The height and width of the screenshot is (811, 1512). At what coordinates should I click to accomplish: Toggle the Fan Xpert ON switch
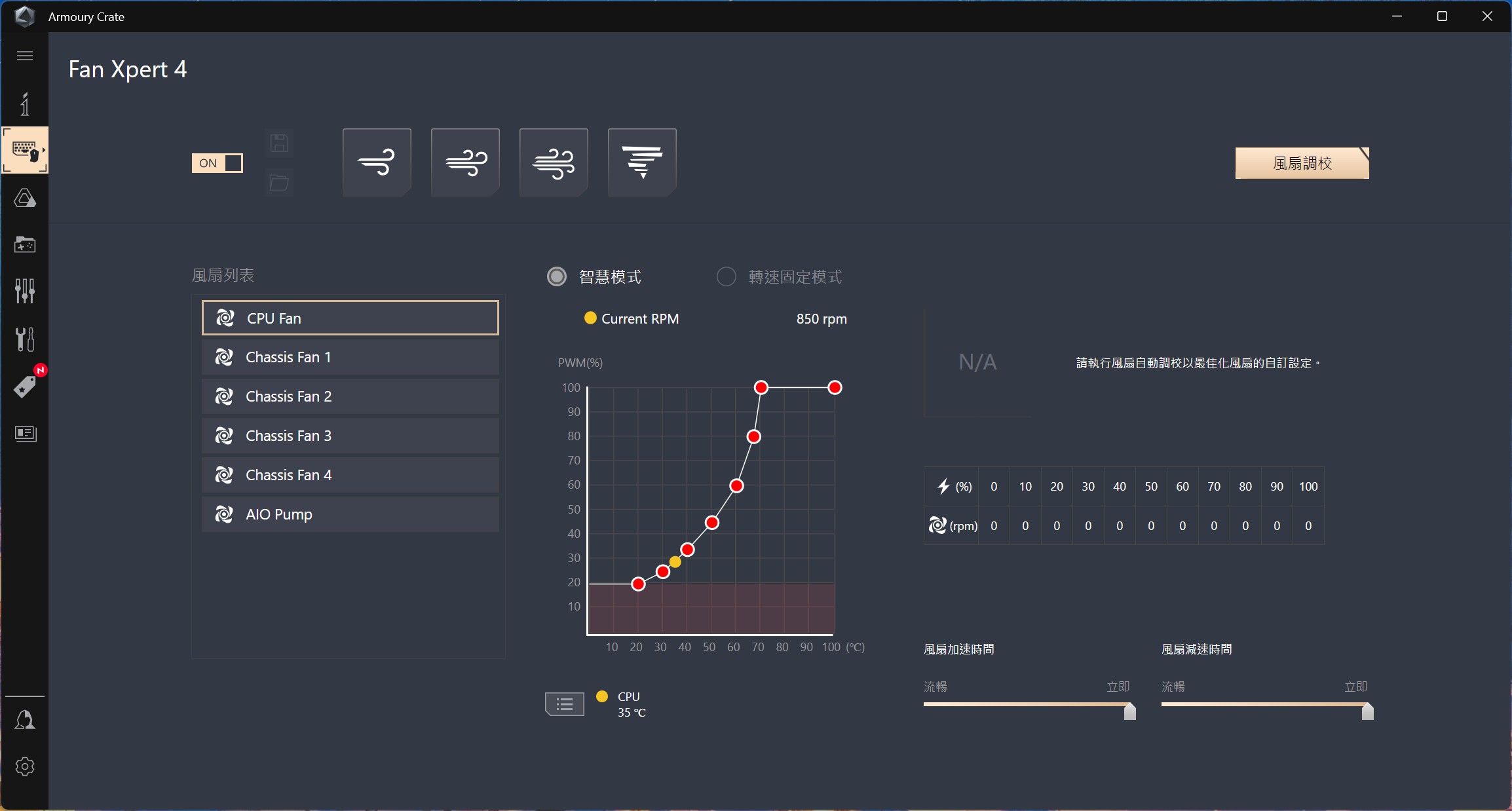click(x=217, y=163)
